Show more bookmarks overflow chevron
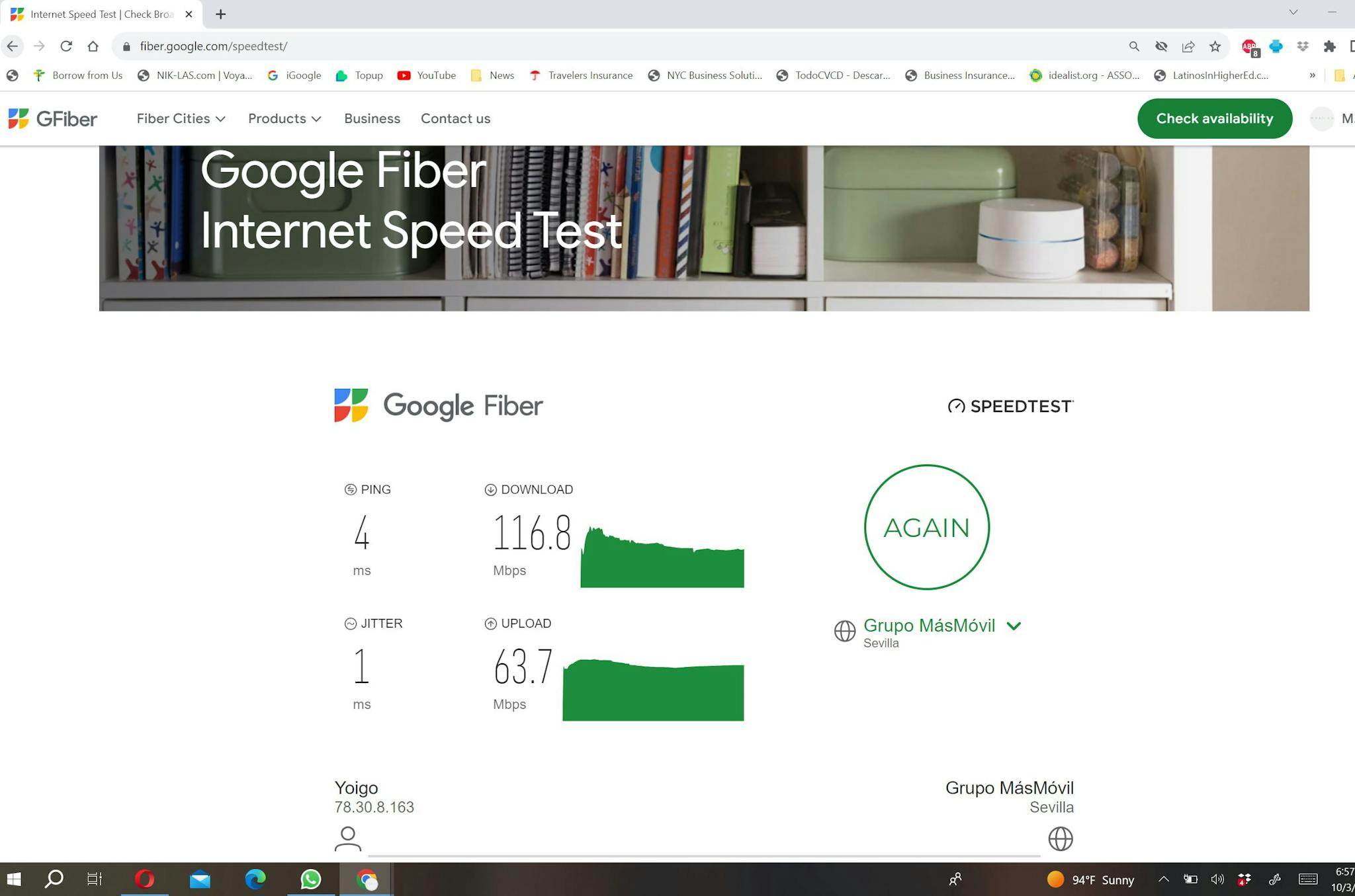 click(1312, 75)
